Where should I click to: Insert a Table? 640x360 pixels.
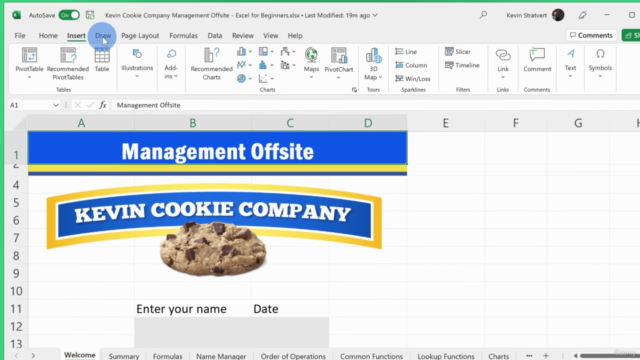[102, 60]
